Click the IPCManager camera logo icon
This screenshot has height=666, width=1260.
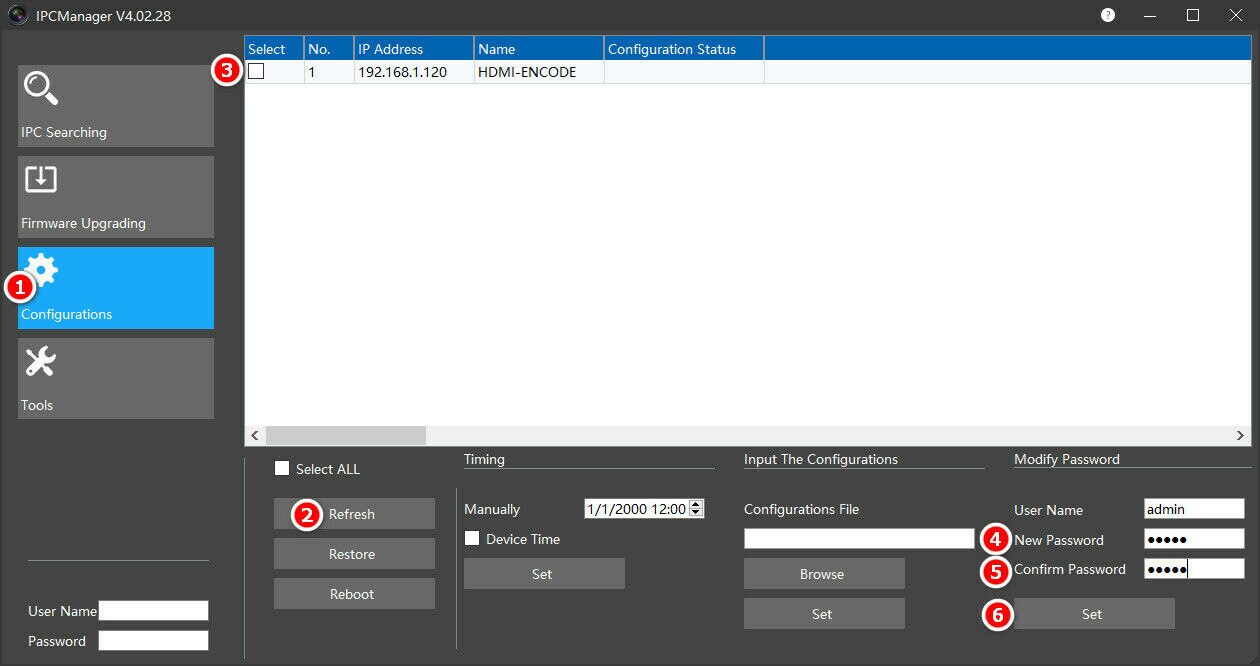17,15
